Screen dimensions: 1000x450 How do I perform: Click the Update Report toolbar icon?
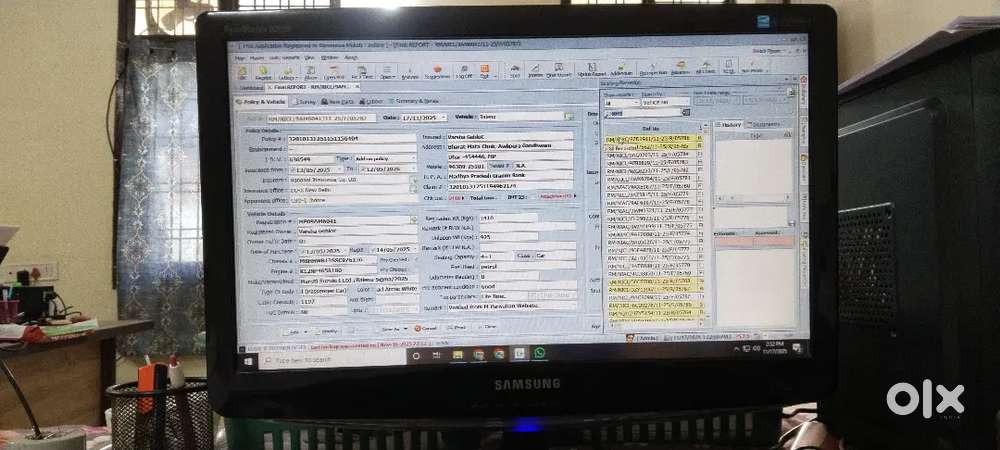tap(592, 71)
